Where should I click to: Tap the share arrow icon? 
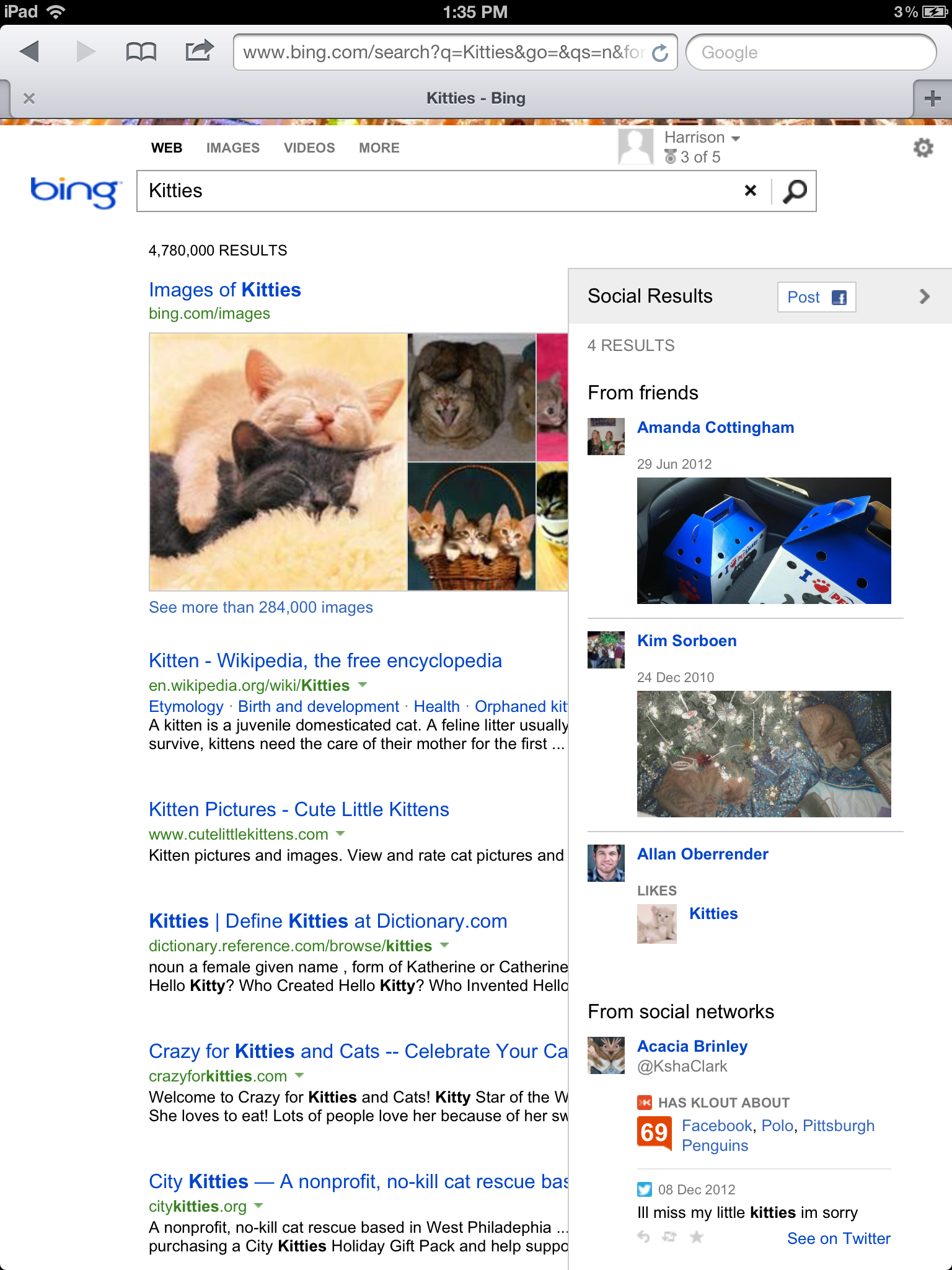click(200, 50)
